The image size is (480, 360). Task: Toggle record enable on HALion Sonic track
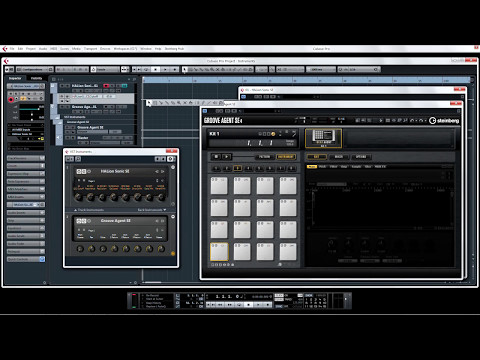click(106, 86)
